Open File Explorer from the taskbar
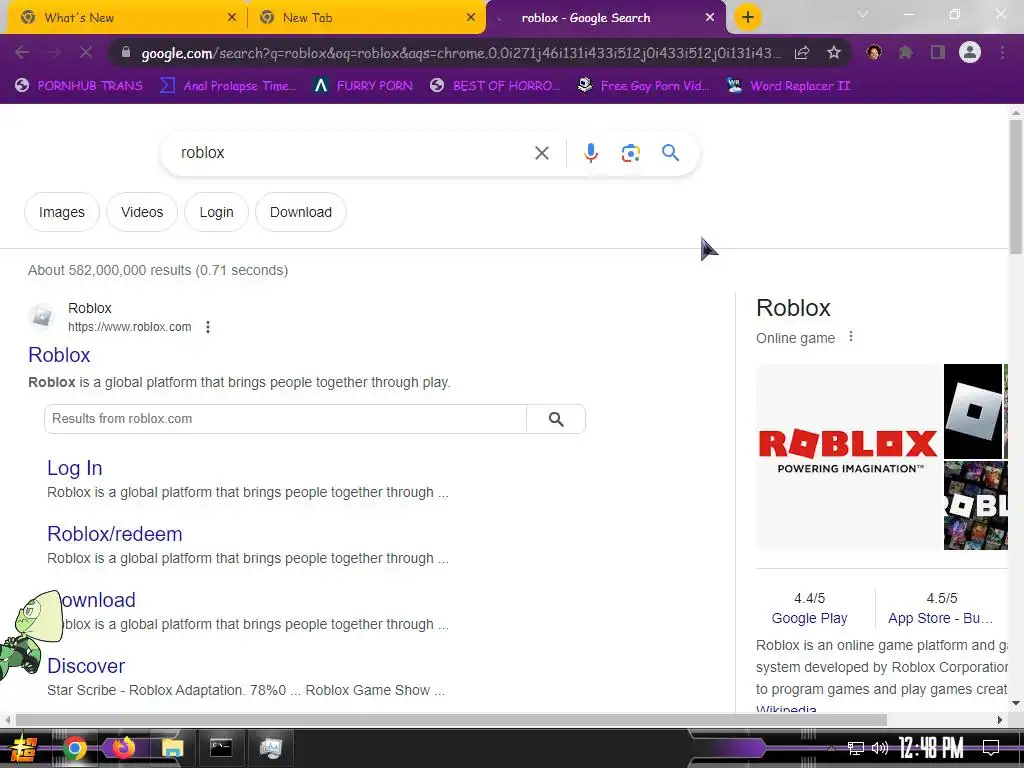1024x768 pixels. coord(172,748)
